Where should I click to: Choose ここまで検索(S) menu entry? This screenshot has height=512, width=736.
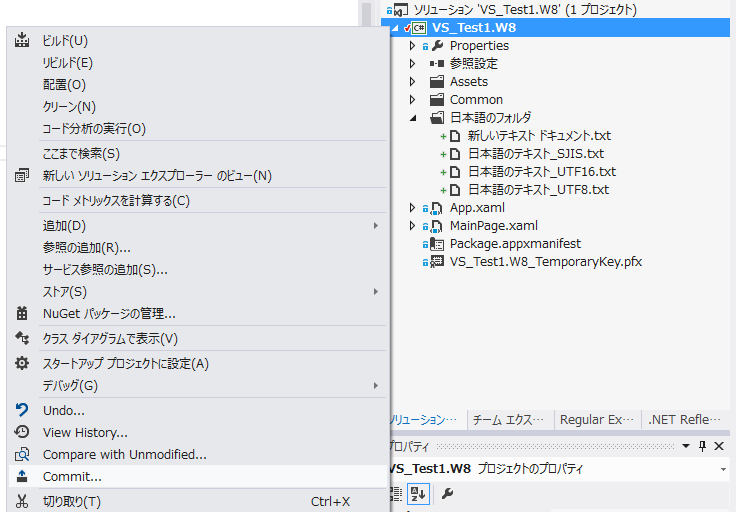click(197, 153)
